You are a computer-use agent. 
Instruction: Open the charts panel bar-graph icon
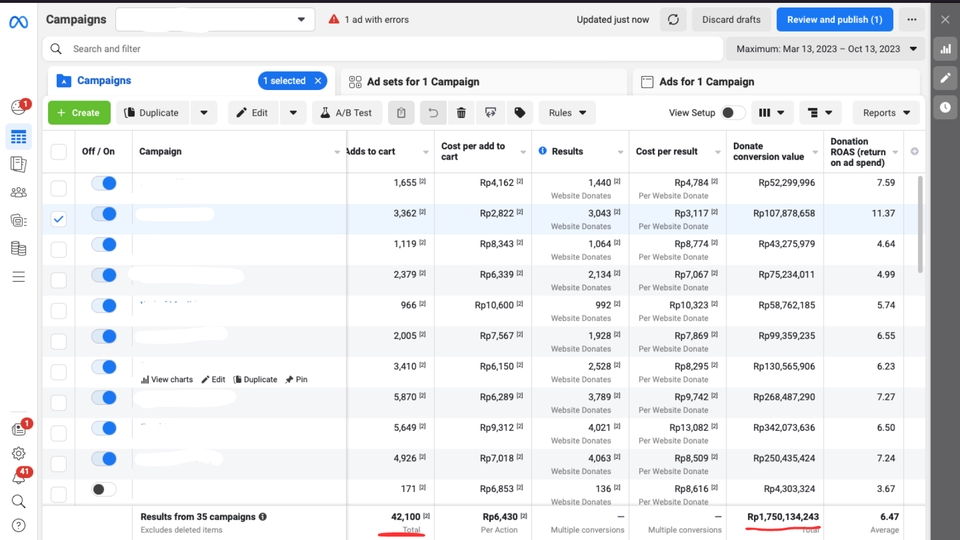[x=945, y=49]
